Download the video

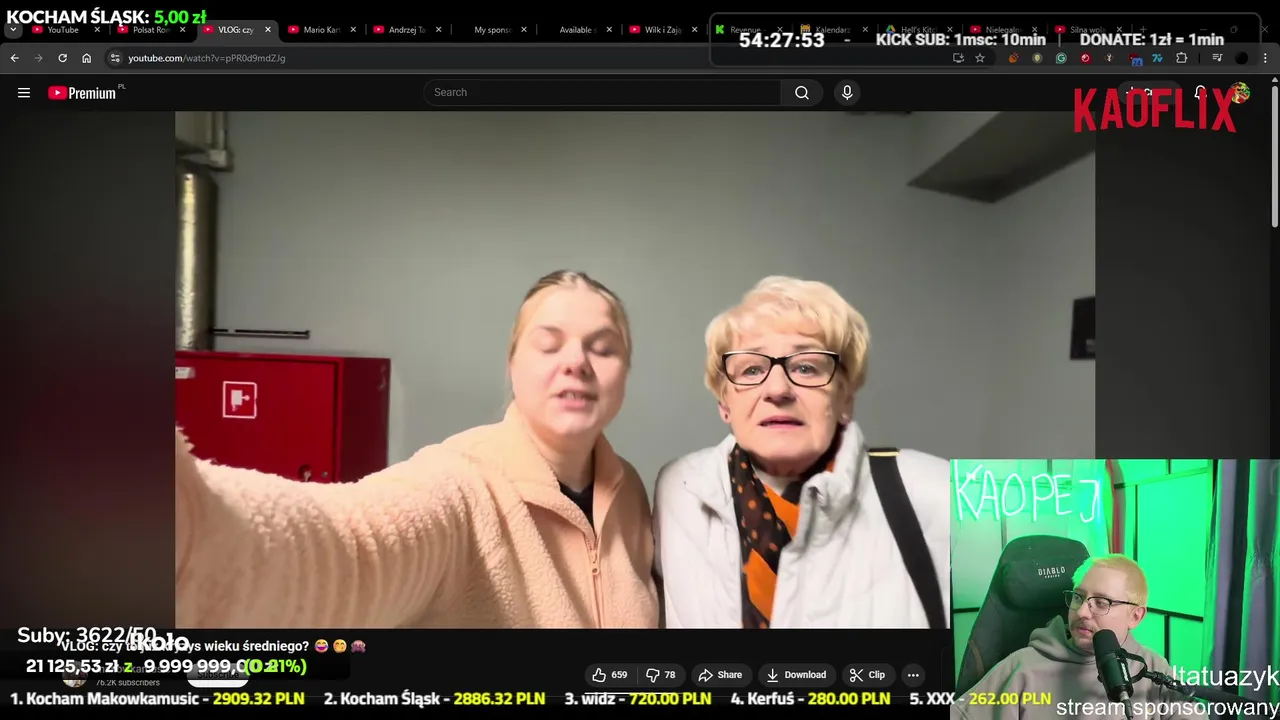tap(796, 675)
